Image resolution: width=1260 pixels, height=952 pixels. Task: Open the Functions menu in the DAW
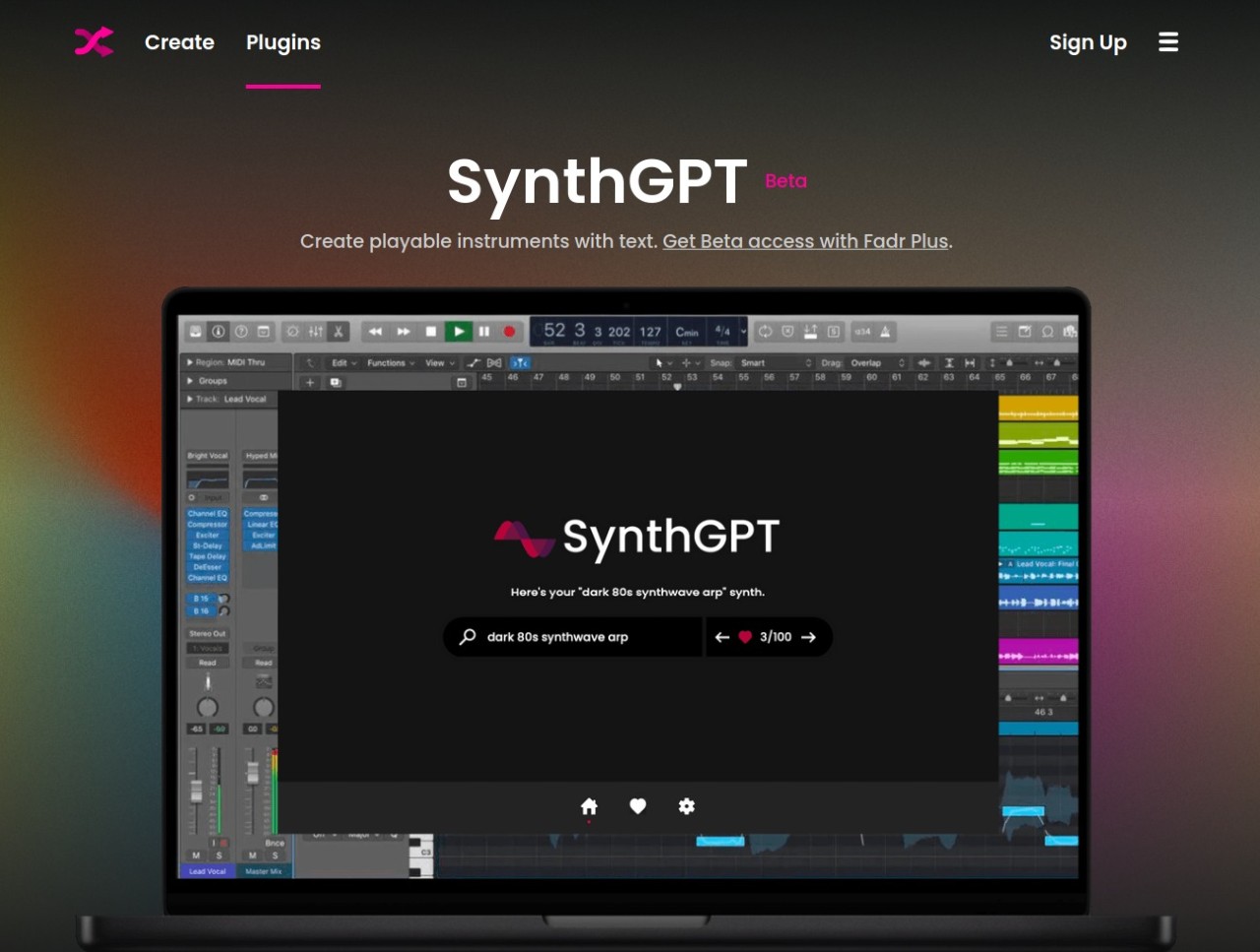tap(389, 362)
